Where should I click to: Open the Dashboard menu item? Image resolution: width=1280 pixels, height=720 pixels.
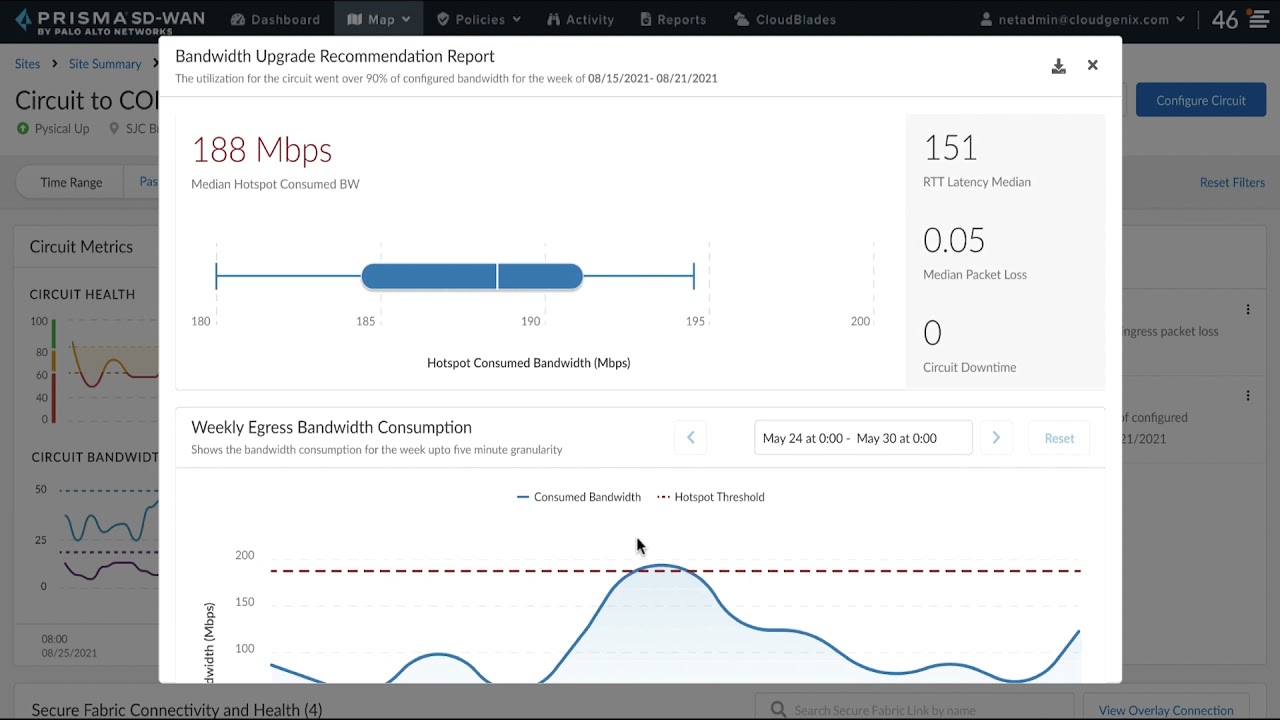275,19
